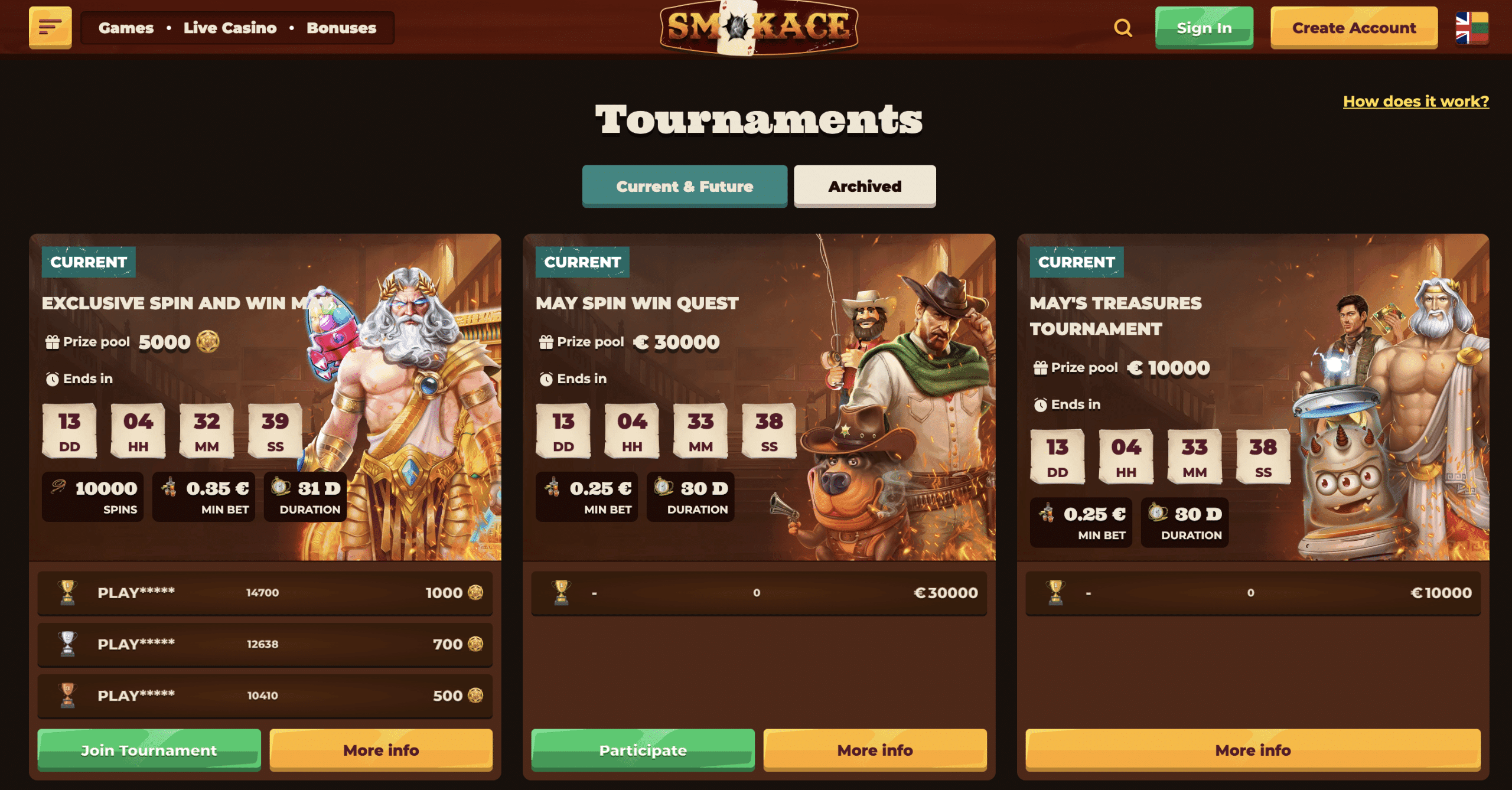Open the language flag selector
Viewport: 1512px width, 790px height.
pos(1472,28)
